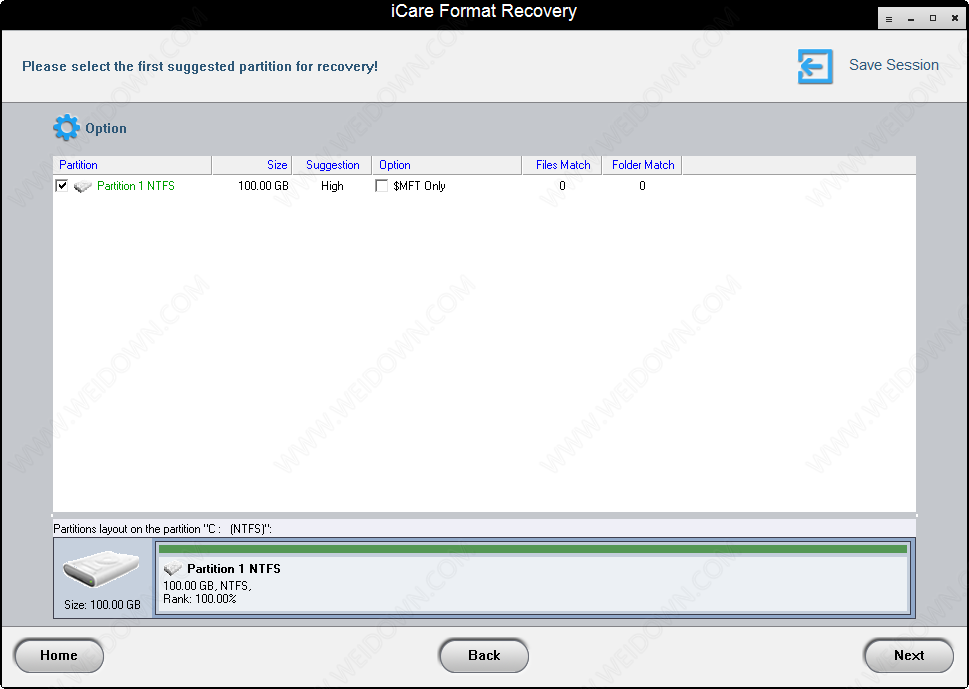Click the Option label text
The height and width of the screenshot is (689, 969).
point(106,129)
